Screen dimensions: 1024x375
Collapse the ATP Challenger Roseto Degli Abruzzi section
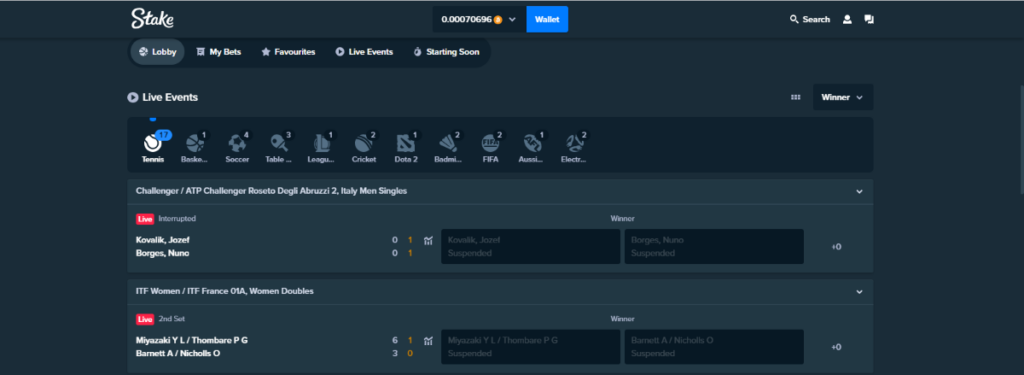(859, 191)
